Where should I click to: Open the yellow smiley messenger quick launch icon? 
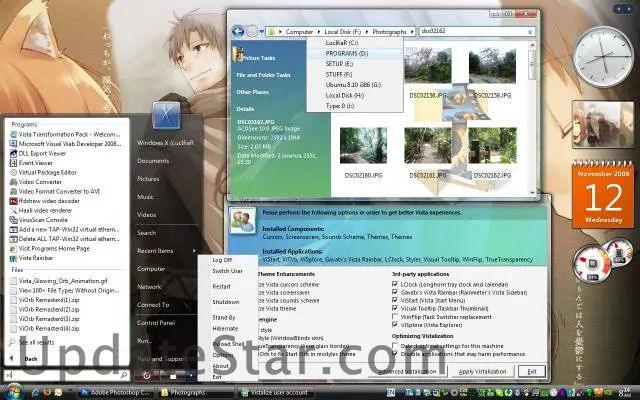[x=58, y=393]
